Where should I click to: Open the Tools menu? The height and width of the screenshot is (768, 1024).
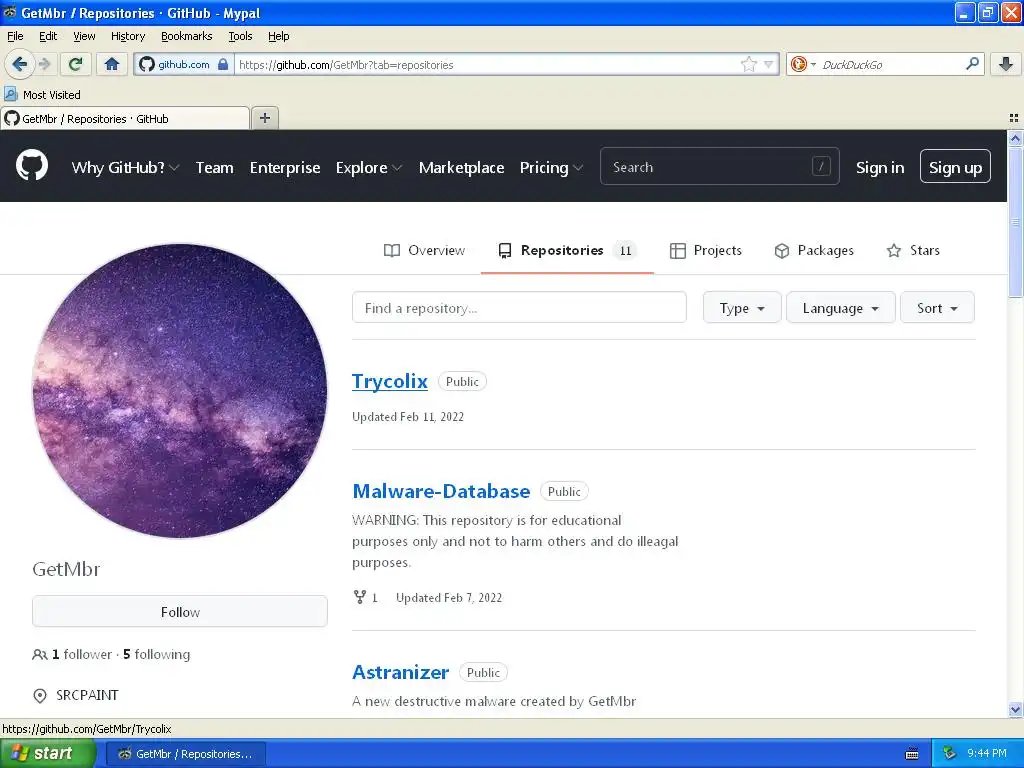point(240,36)
